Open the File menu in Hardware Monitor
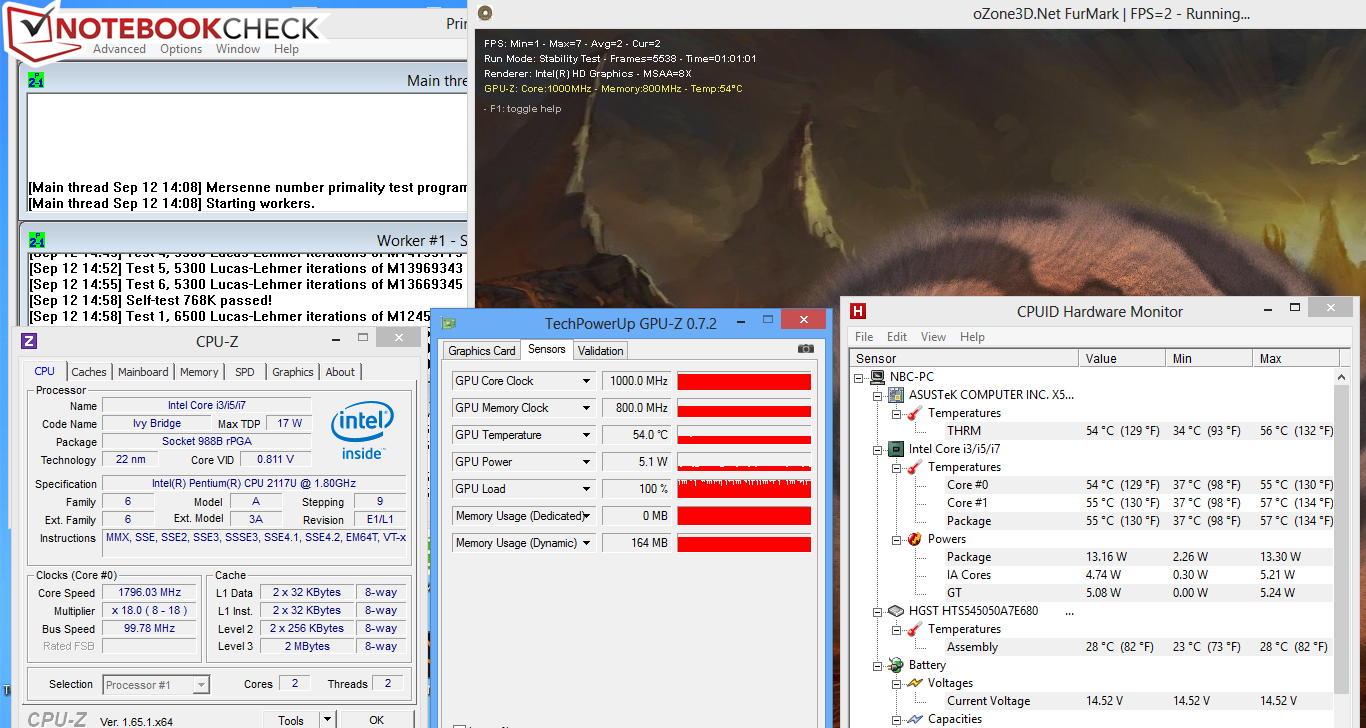The width and height of the screenshot is (1366, 728). [x=864, y=337]
